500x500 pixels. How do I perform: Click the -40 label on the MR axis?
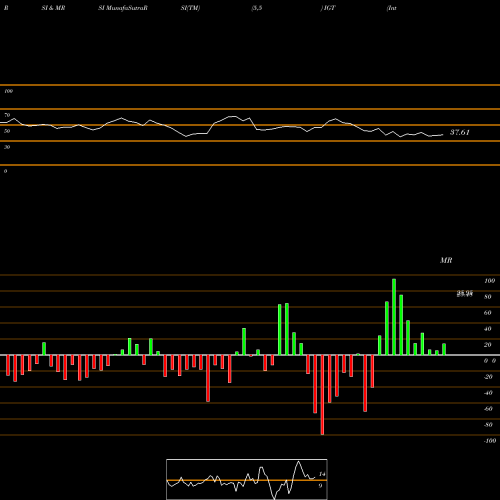click(488, 393)
